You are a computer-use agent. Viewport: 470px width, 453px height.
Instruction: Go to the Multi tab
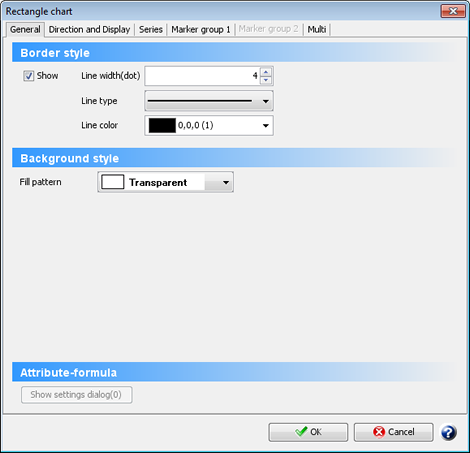click(317, 29)
